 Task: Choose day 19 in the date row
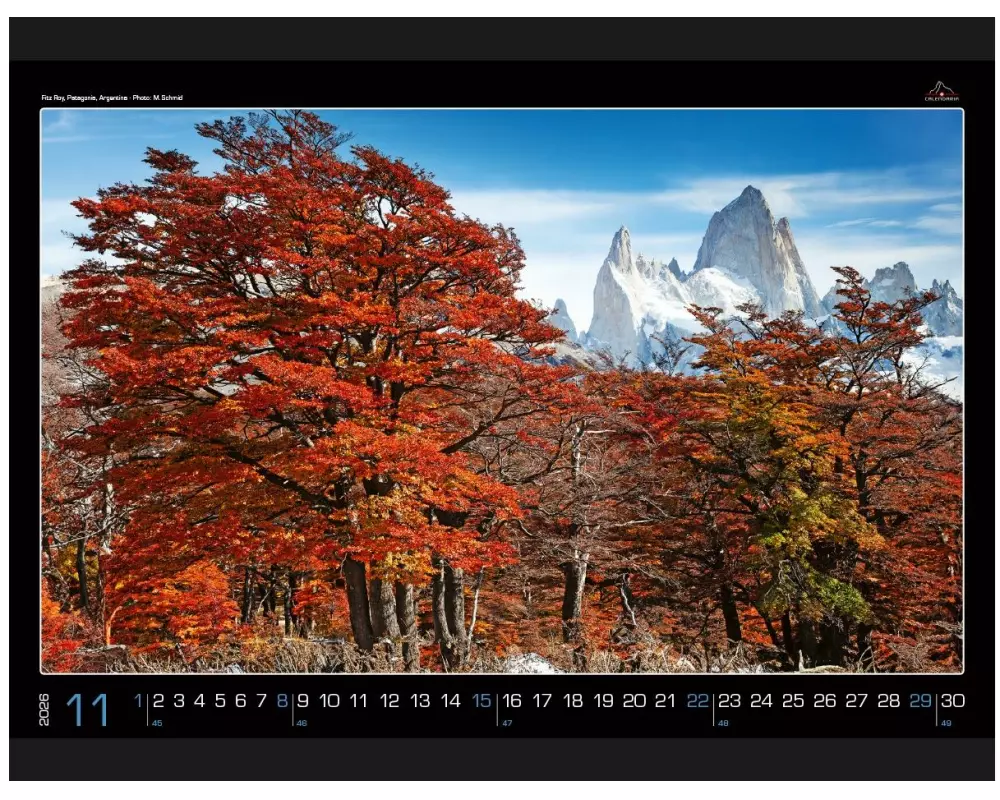click(x=604, y=701)
